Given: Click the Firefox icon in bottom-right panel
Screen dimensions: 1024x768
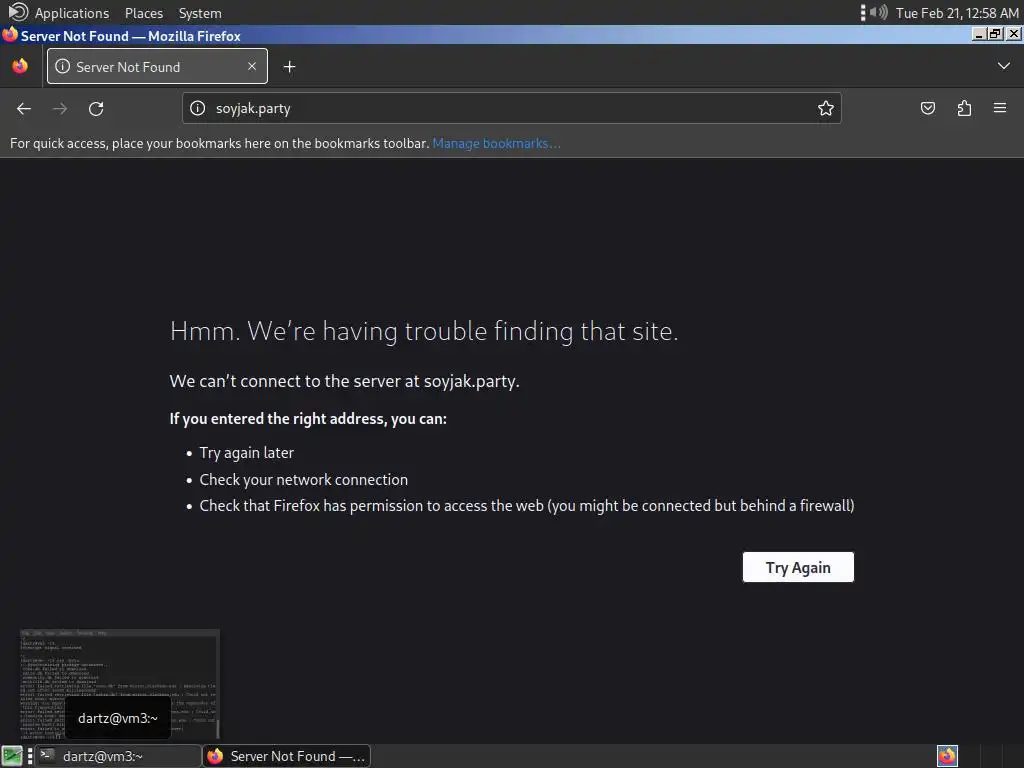Looking at the screenshot, I should (x=947, y=756).
